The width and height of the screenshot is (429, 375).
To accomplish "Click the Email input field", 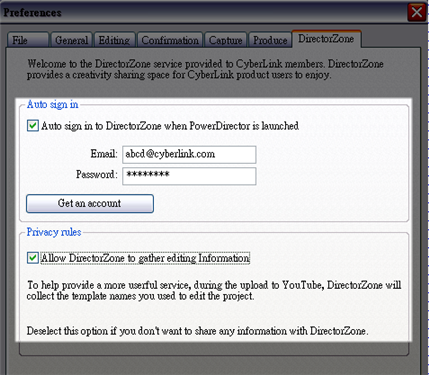I will coord(189,154).
